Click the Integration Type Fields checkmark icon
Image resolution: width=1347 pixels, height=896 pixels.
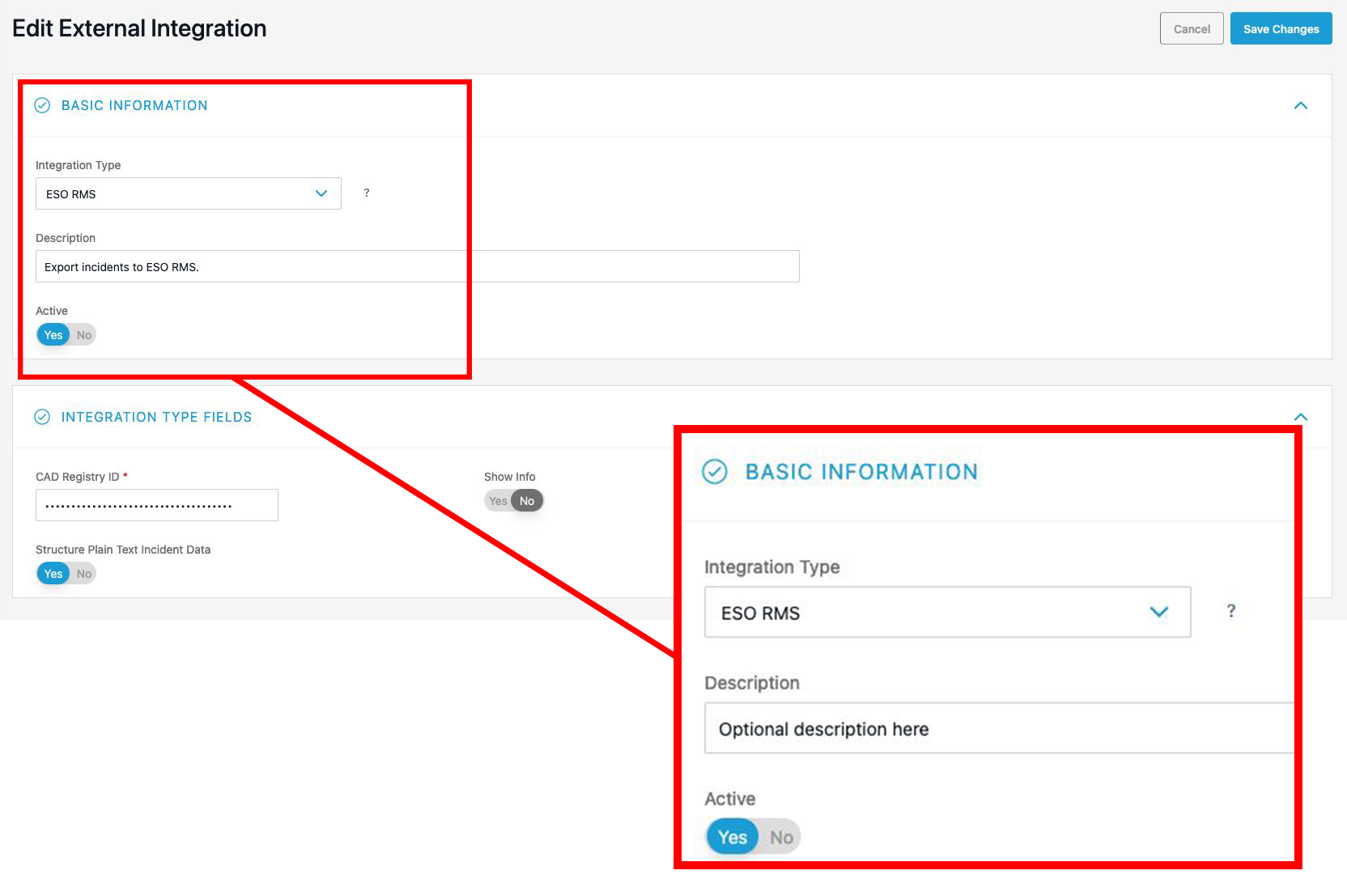pos(42,417)
